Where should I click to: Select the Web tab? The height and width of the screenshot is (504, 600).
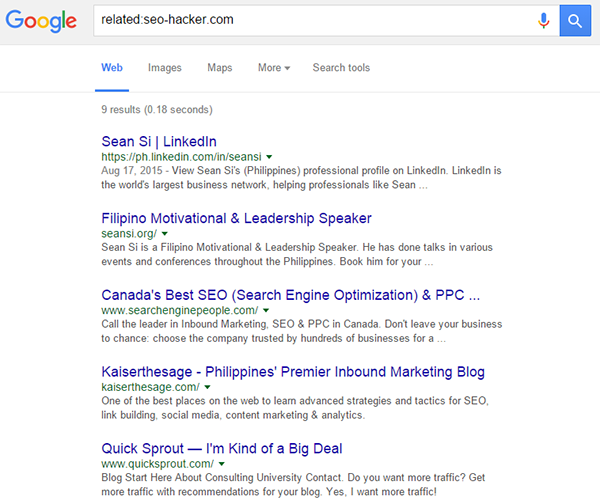coord(112,68)
